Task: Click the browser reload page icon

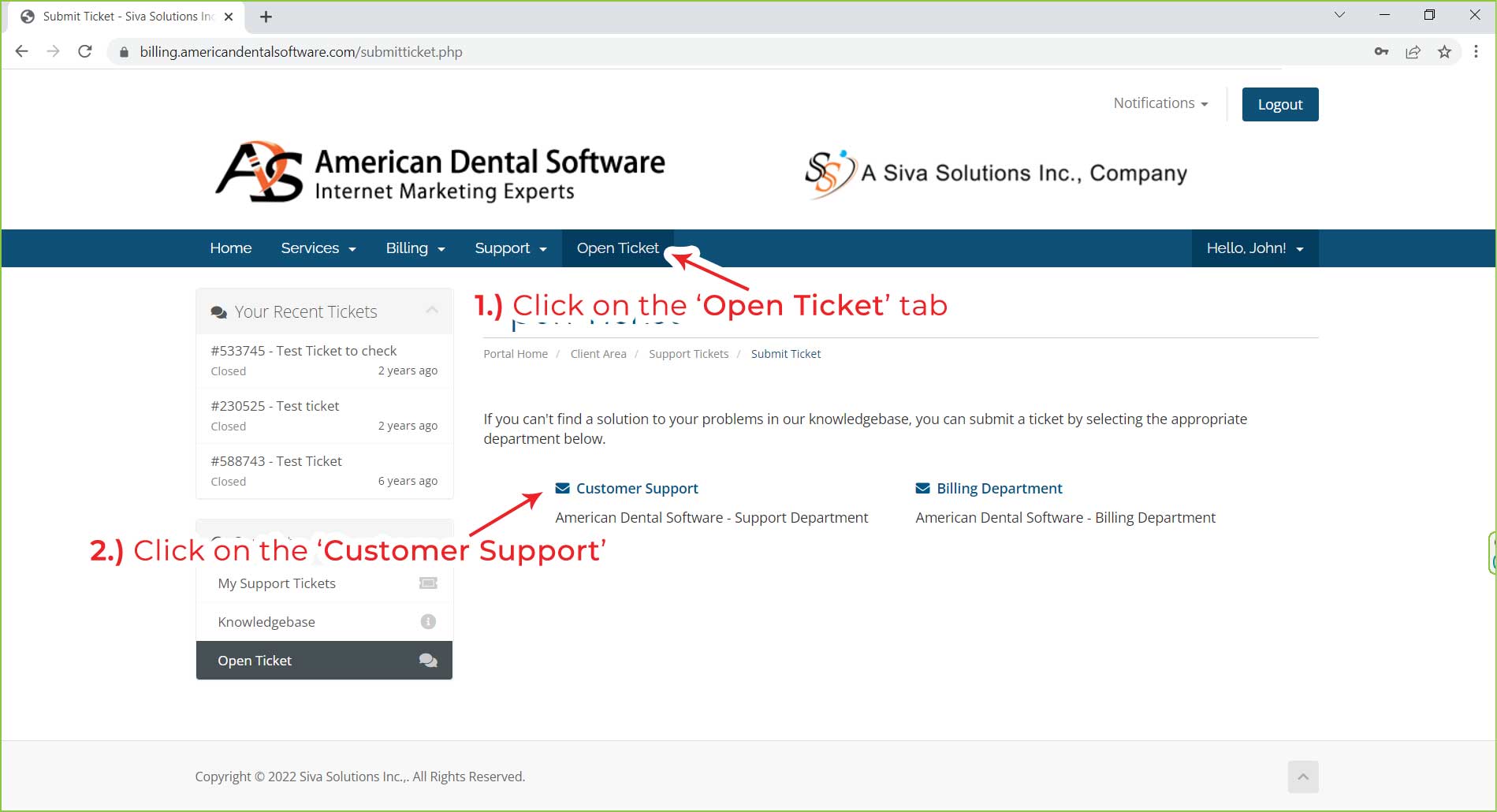Action: tap(85, 52)
